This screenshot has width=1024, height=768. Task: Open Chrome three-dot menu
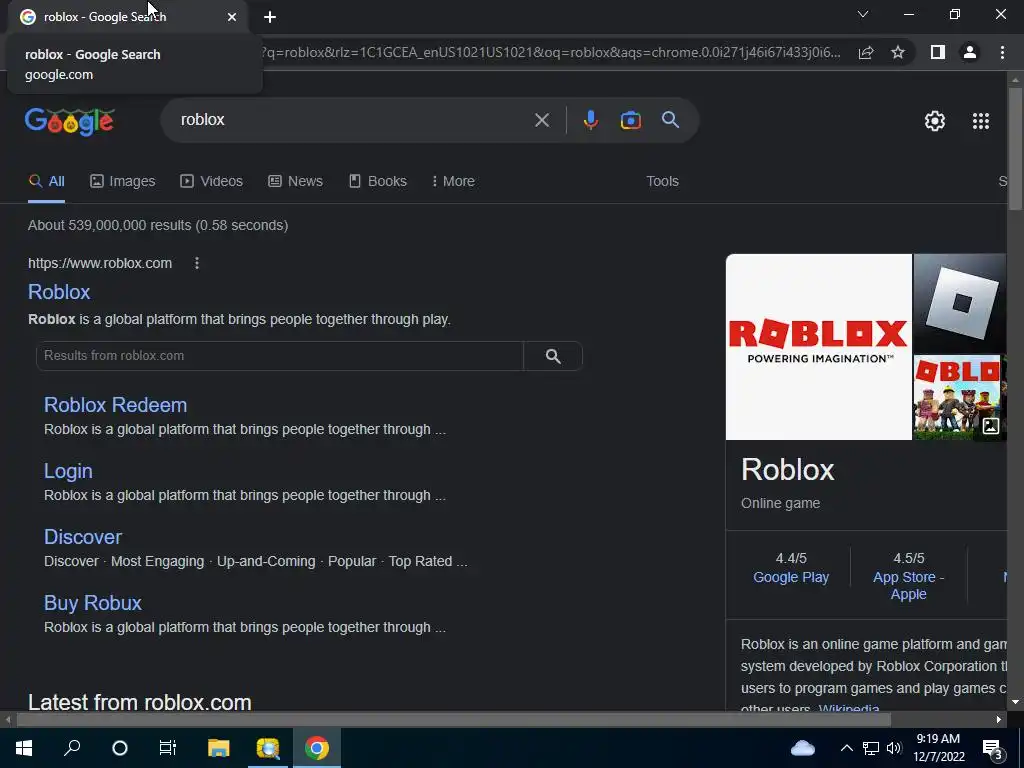click(x=1002, y=52)
